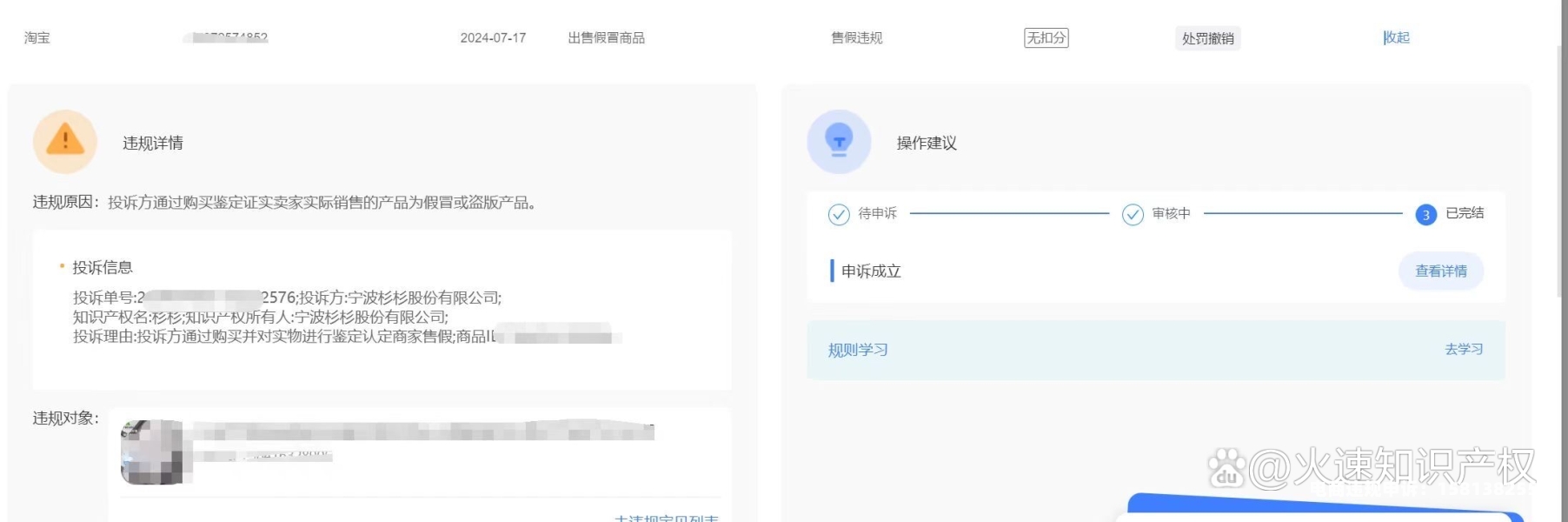The image size is (1568, 522).
Task: Click the 待申诉 step checkmark icon
Action: (x=839, y=214)
